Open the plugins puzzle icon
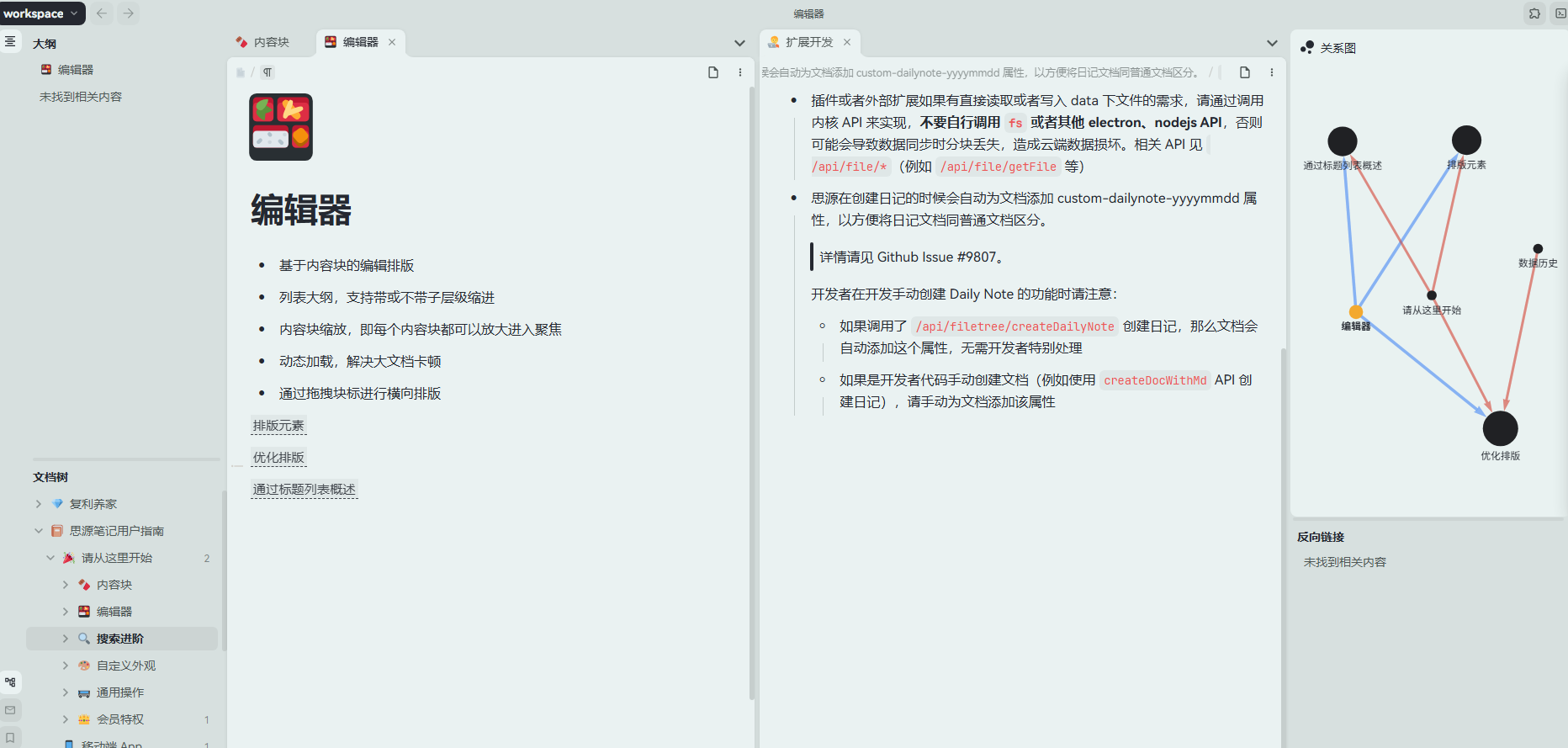Viewport: 1568px width, 748px height. pos(1534,13)
